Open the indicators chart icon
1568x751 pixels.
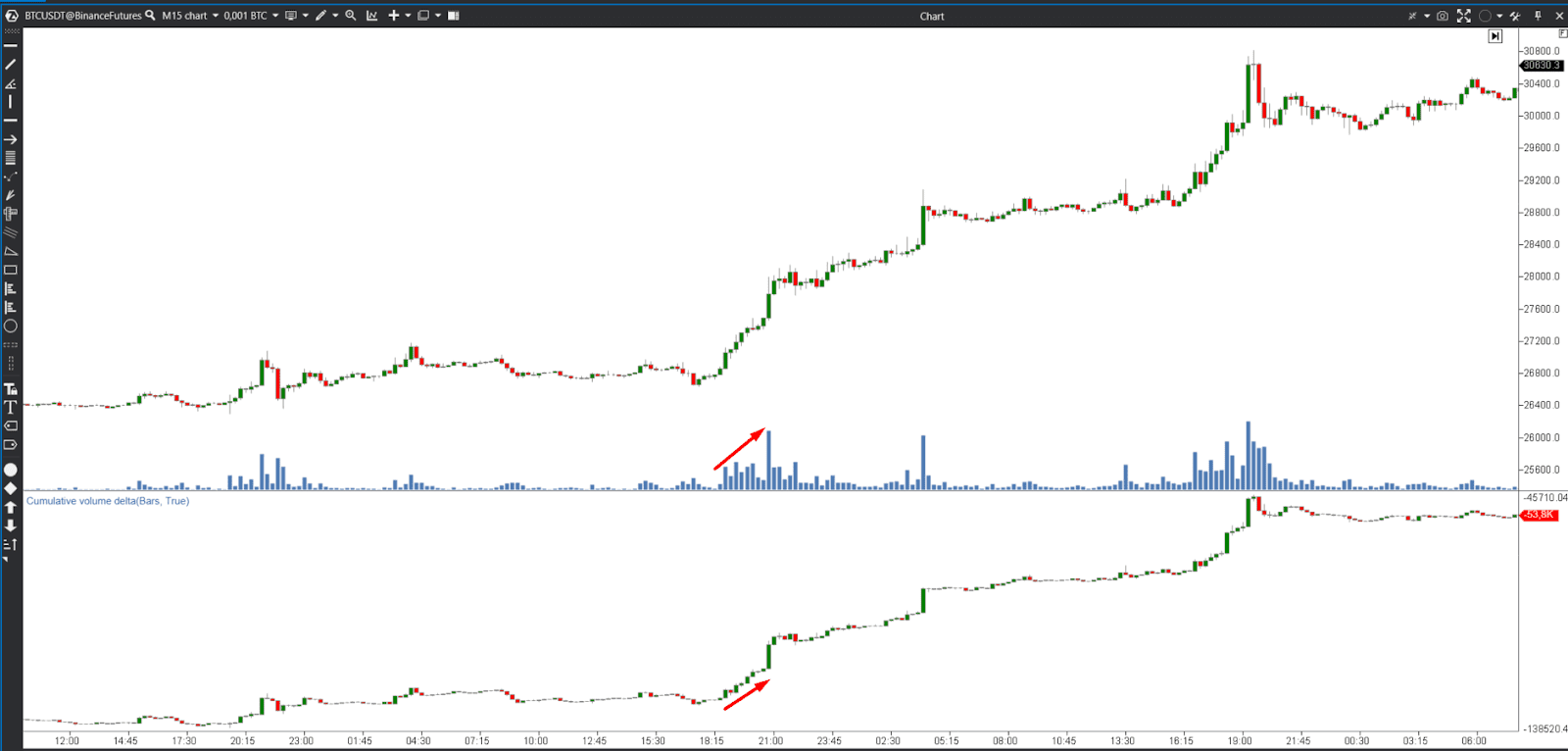372,15
